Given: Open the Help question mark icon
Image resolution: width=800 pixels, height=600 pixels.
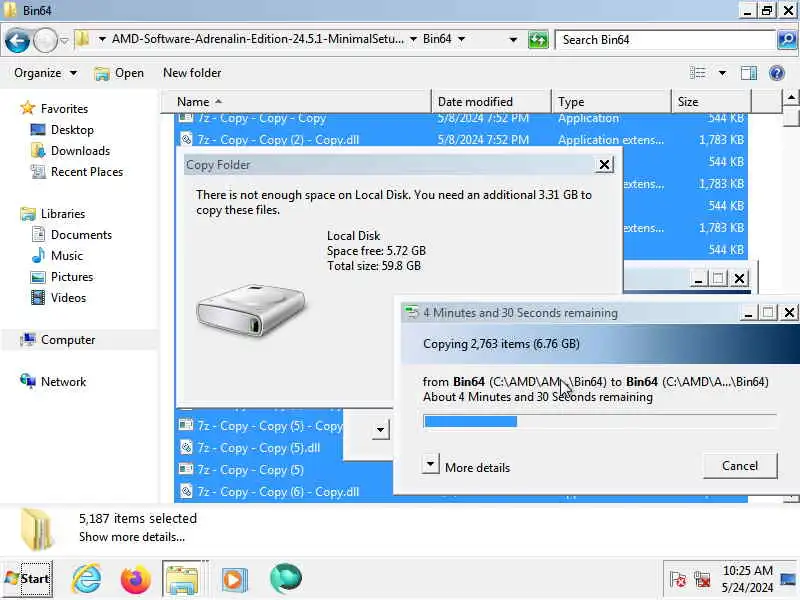Looking at the screenshot, I should [x=777, y=73].
